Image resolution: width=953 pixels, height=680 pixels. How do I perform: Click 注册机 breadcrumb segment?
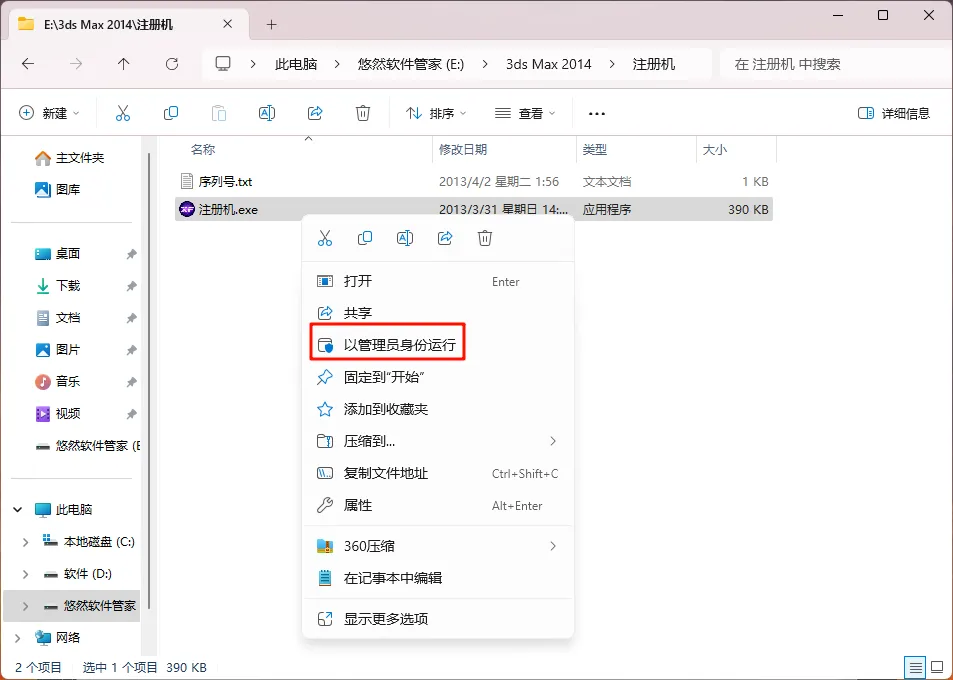(654, 64)
